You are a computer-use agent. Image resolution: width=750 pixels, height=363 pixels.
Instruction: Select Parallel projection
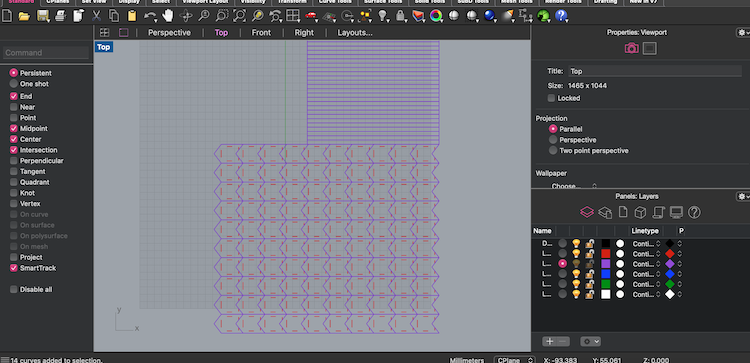click(x=553, y=129)
